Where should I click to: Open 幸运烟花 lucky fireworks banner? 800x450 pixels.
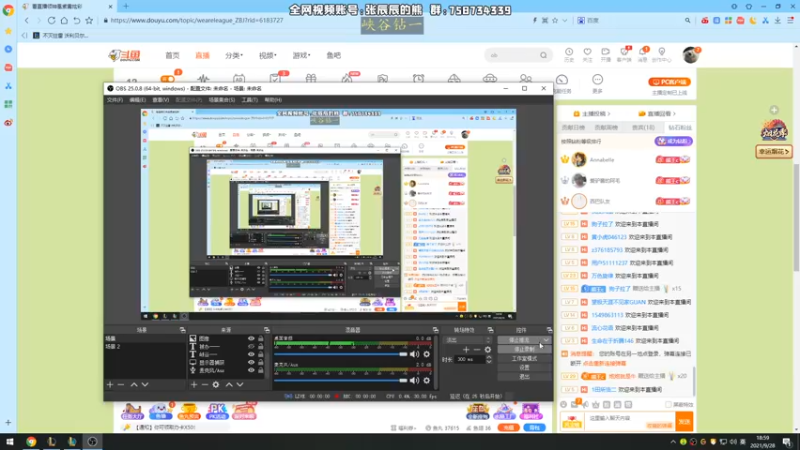tap(773, 152)
